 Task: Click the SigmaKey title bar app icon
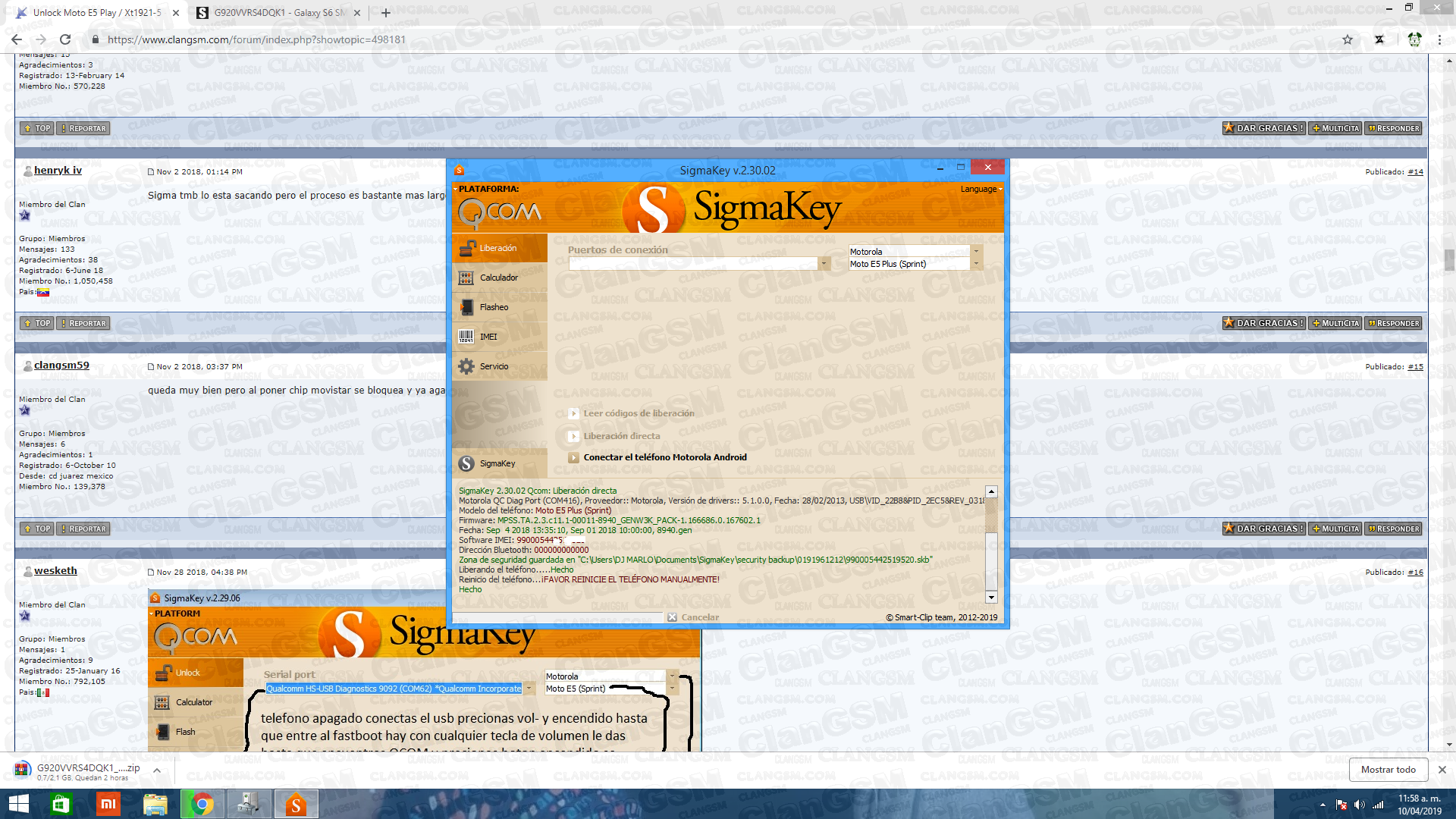click(x=459, y=170)
